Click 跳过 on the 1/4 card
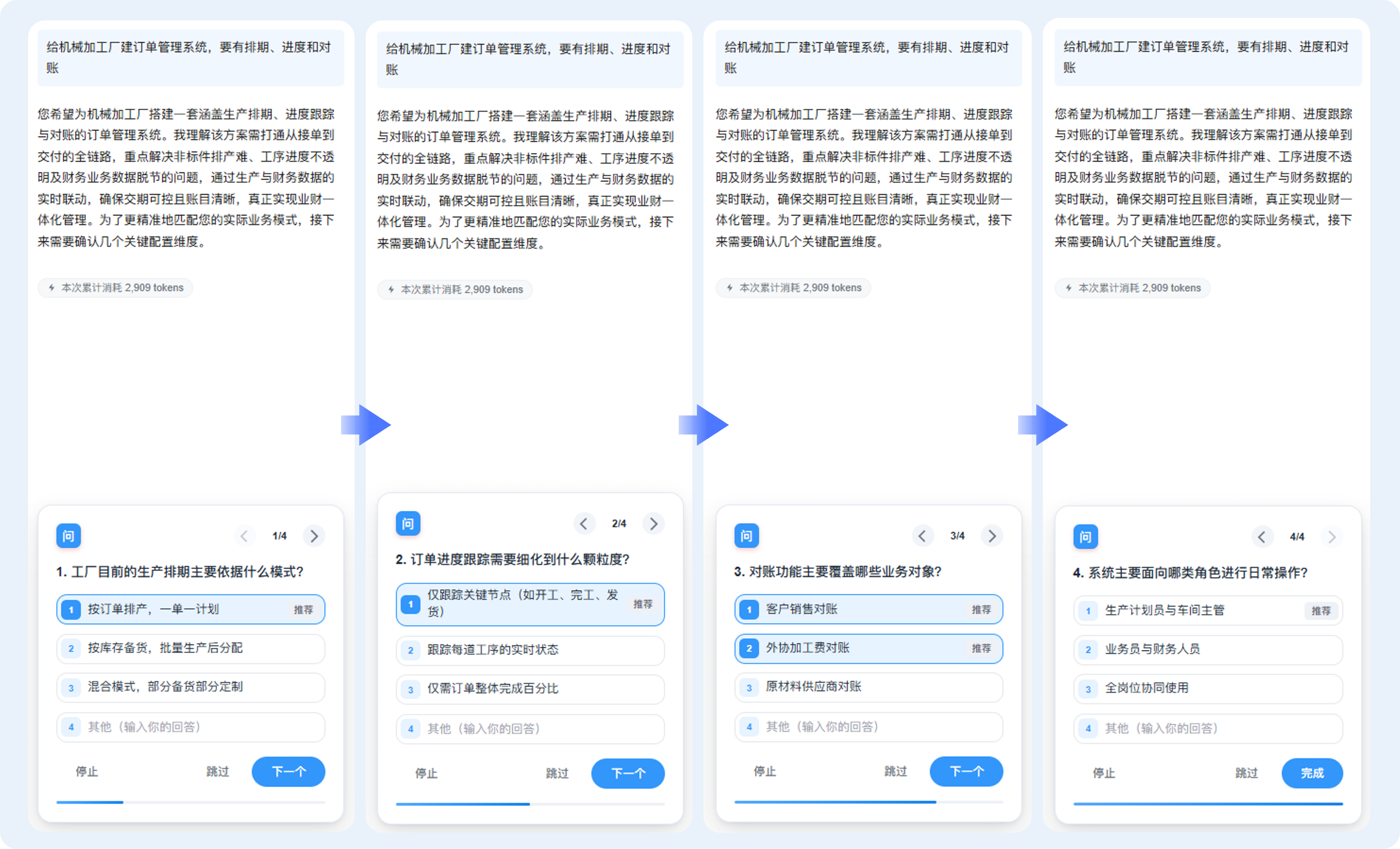This screenshot has width=1400, height=849. point(218,772)
